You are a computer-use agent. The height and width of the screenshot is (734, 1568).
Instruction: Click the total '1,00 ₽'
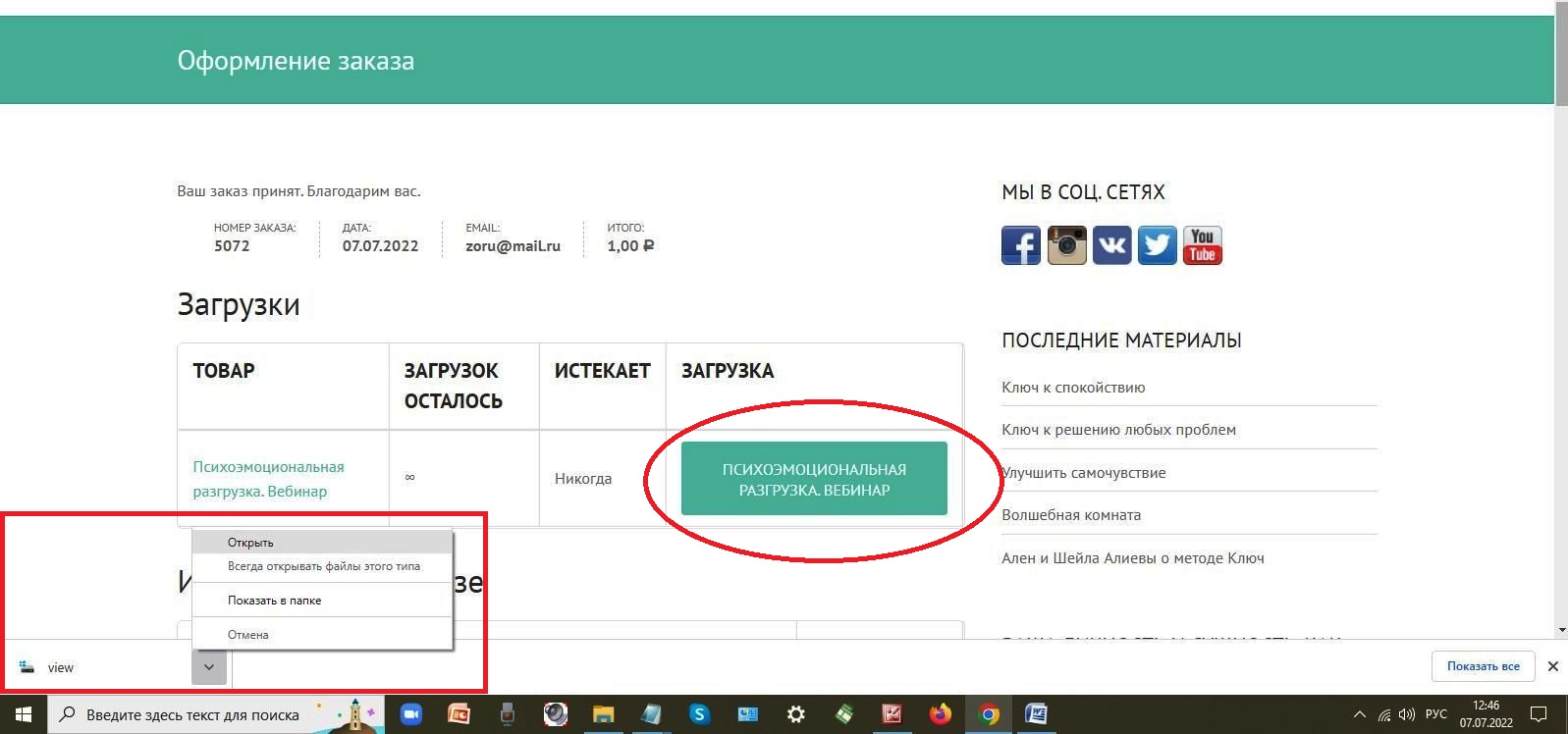click(x=630, y=246)
